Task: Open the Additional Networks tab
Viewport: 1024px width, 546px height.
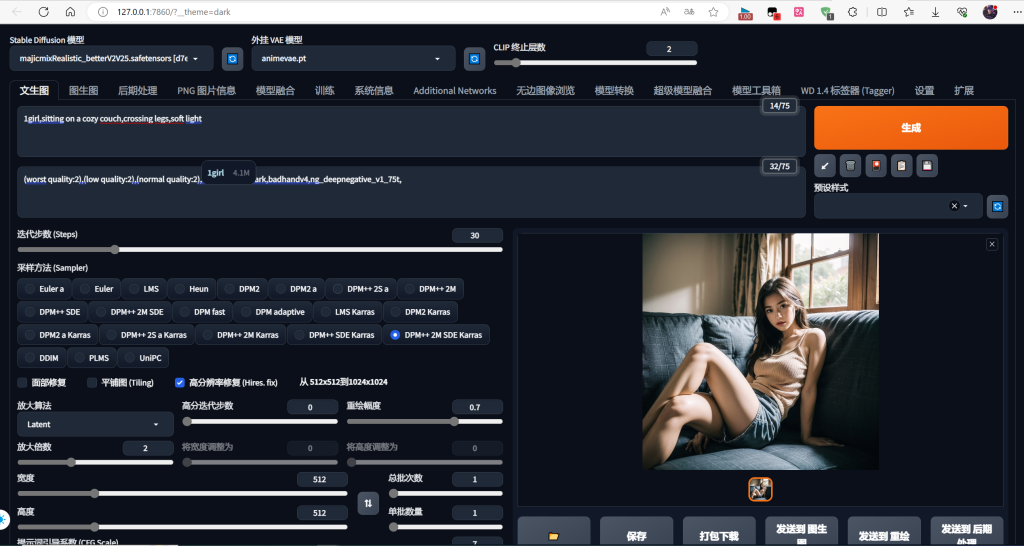Action: coord(454,90)
